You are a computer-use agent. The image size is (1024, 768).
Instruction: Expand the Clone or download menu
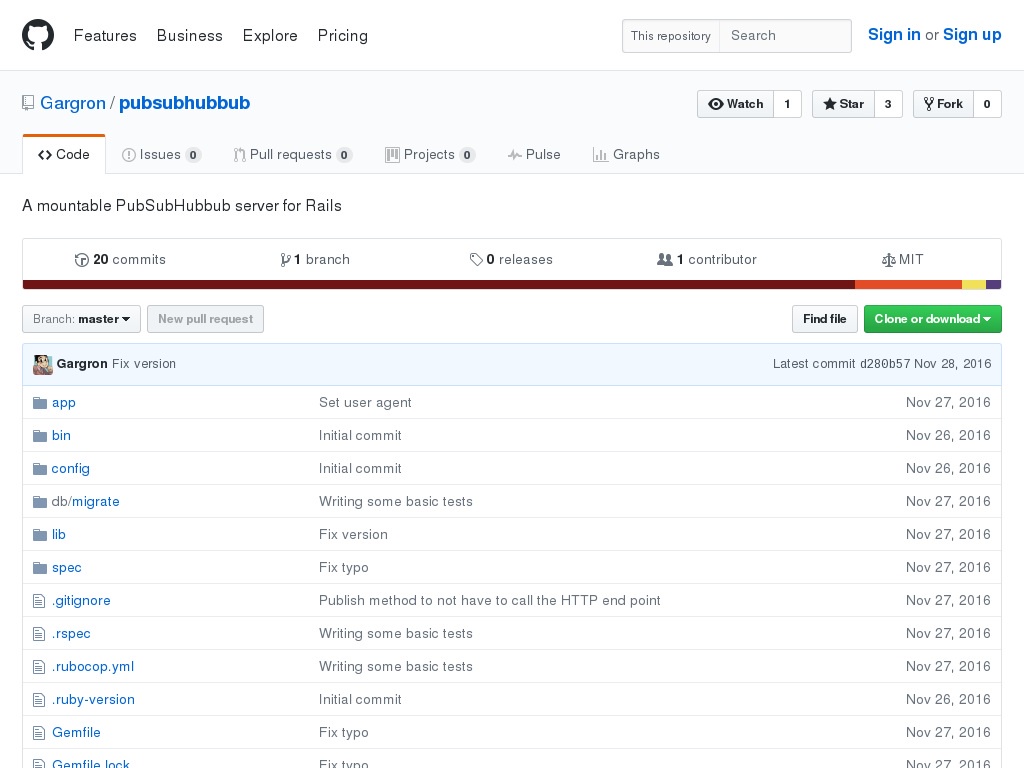(x=933, y=319)
